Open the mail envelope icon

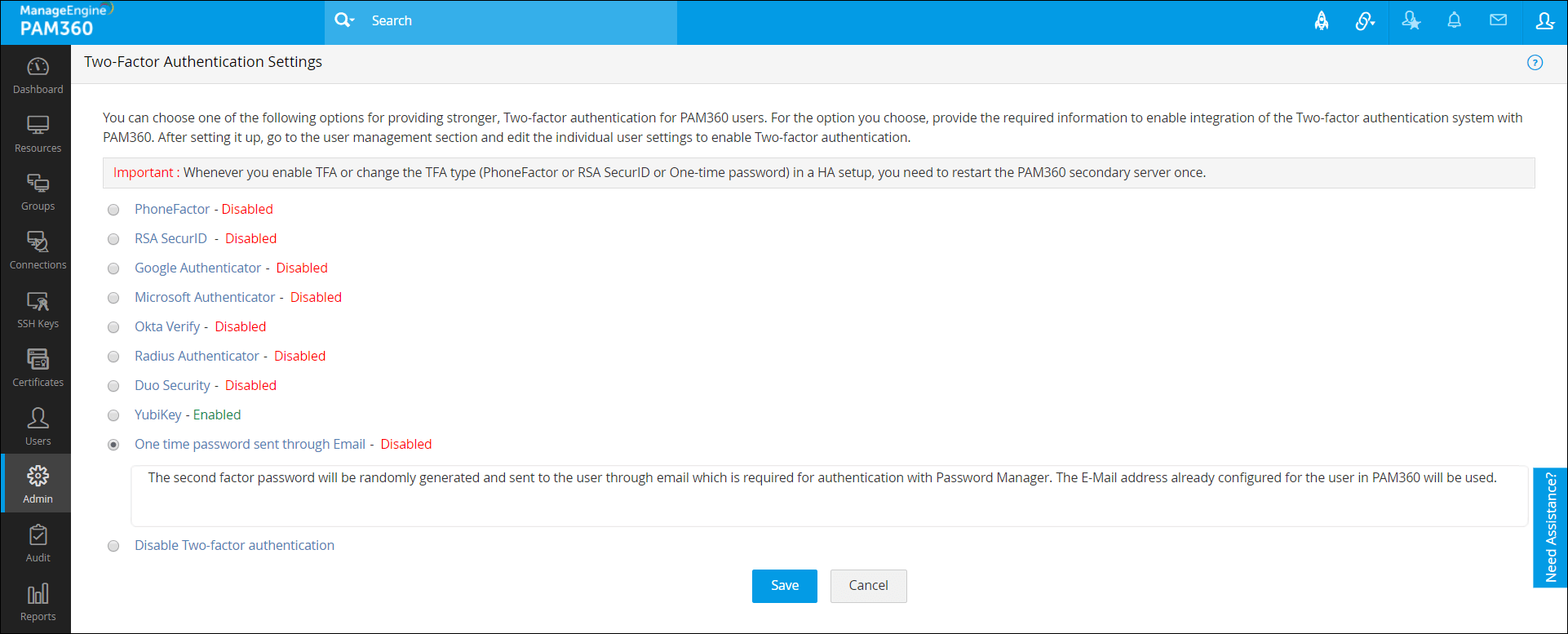(x=1498, y=21)
